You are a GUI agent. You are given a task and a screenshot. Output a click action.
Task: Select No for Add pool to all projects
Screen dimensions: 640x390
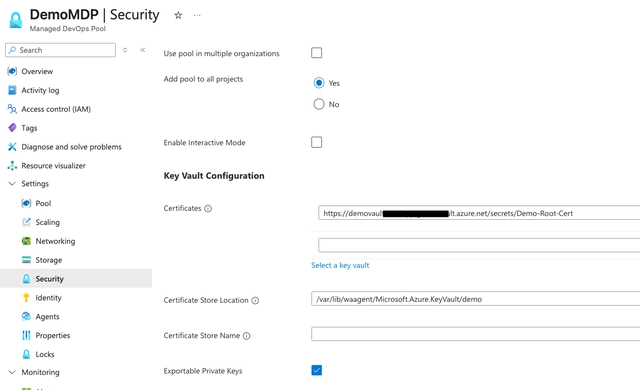point(319,104)
